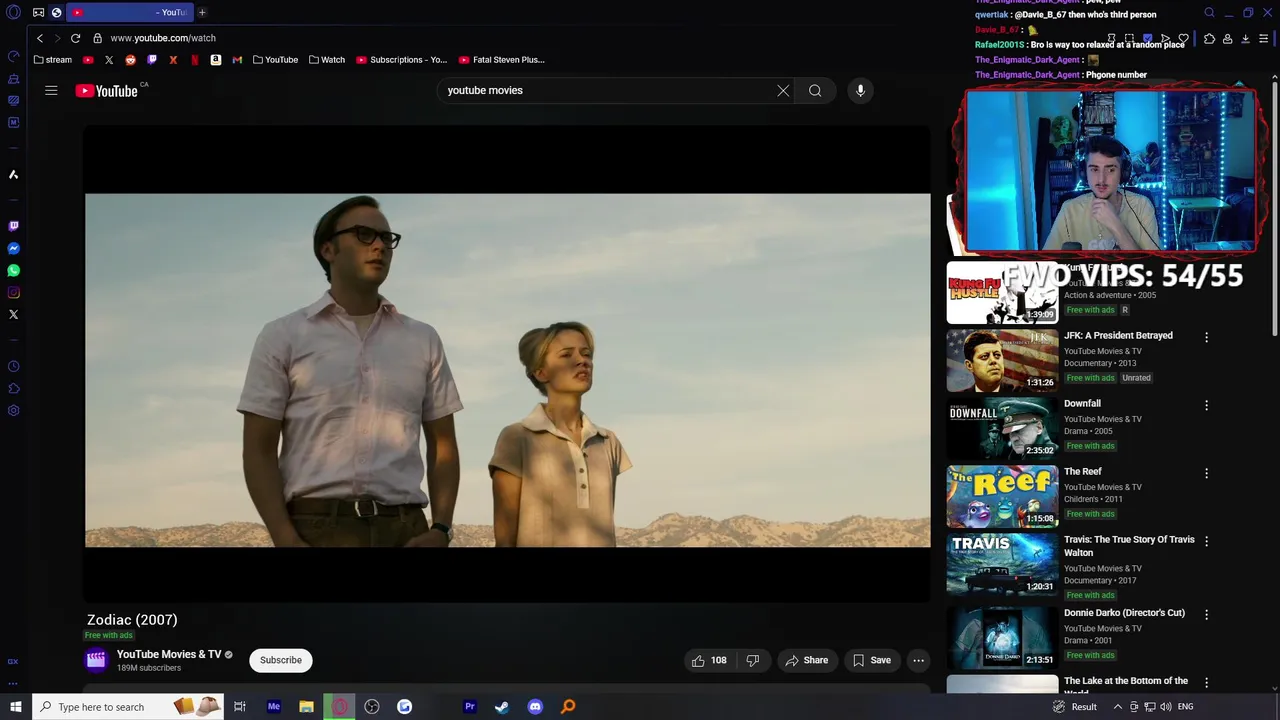Open Instagram from the Opera sidebar

[13, 293]
